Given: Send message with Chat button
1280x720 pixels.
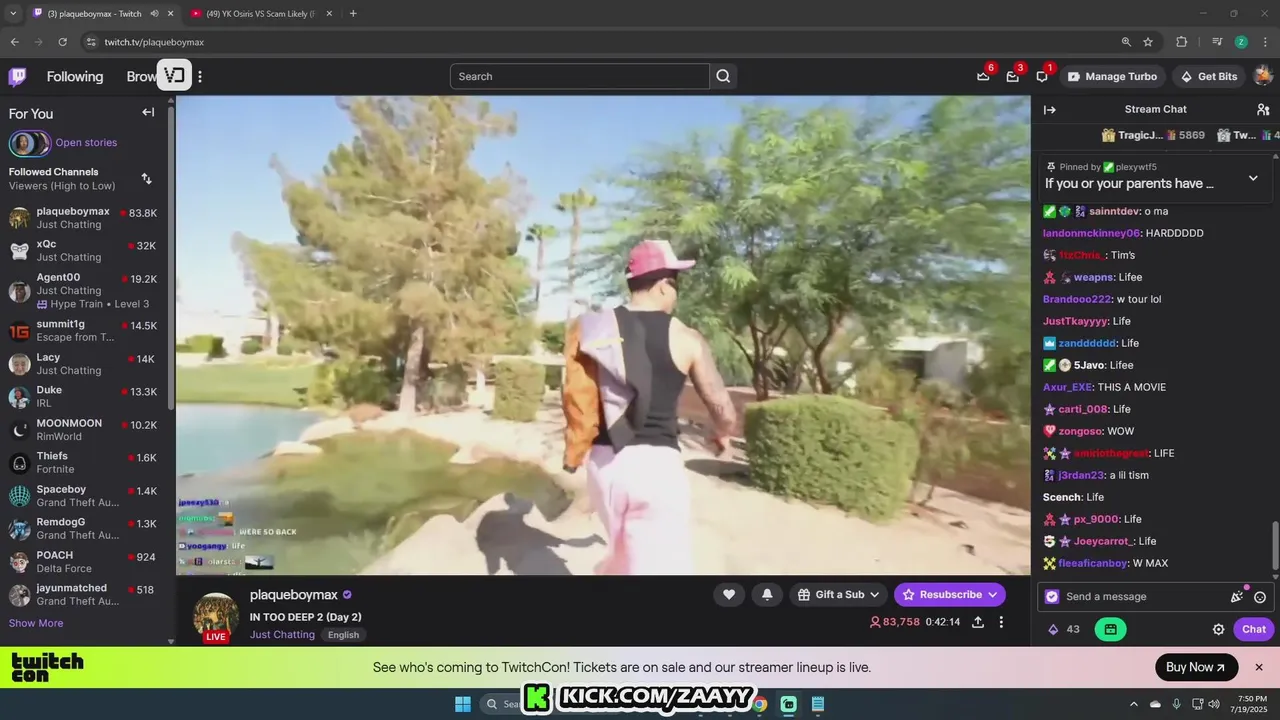Looking at the screenshot, I should pyautogui.click(x=1254, y=629).
